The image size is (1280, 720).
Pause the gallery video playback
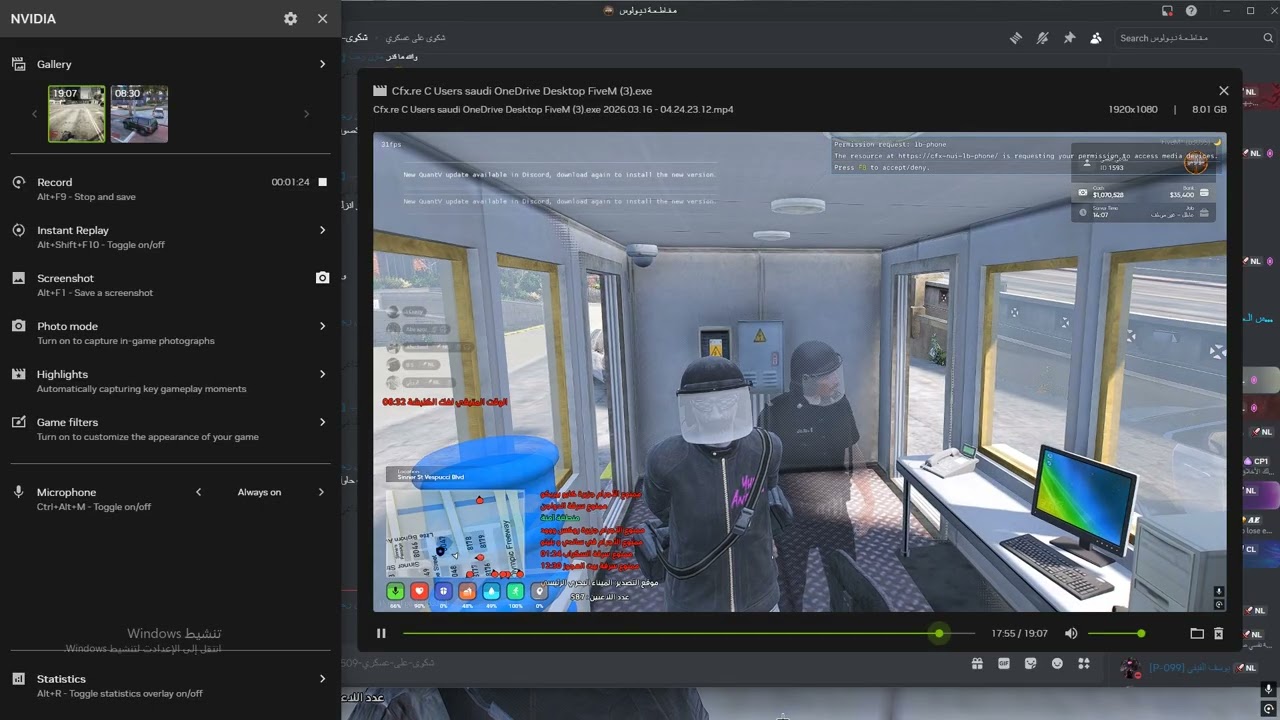(x=381, y=633)
